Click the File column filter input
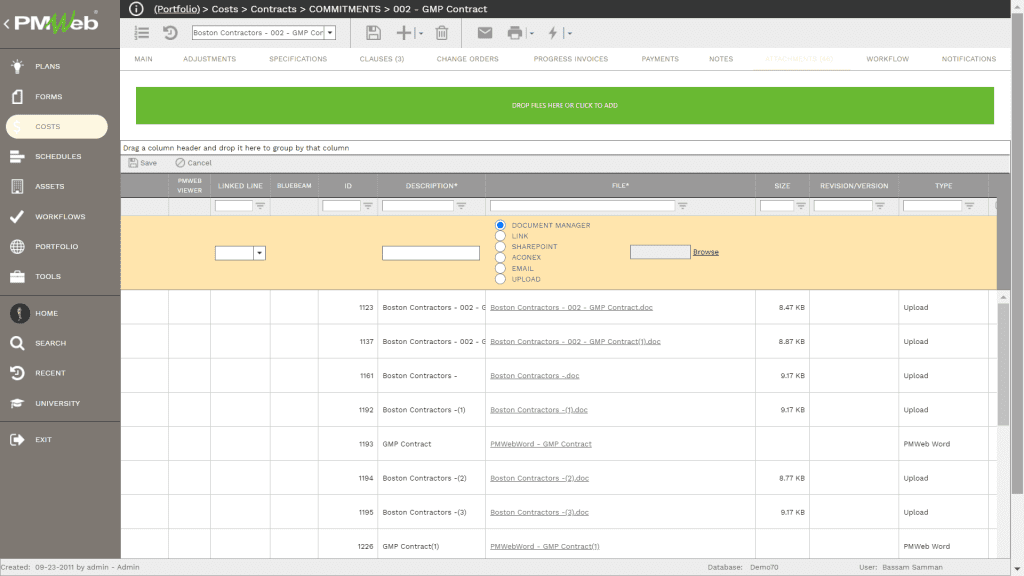Image resolution: width=1024 pixels, height=576 pixels. tap(583, 206)
